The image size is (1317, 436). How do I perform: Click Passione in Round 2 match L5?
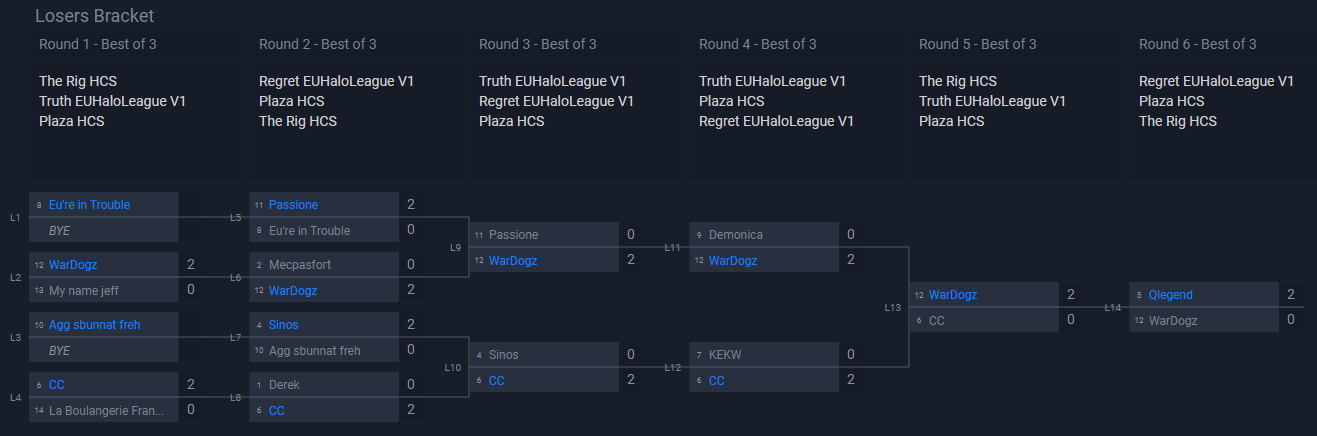(293, 205)
